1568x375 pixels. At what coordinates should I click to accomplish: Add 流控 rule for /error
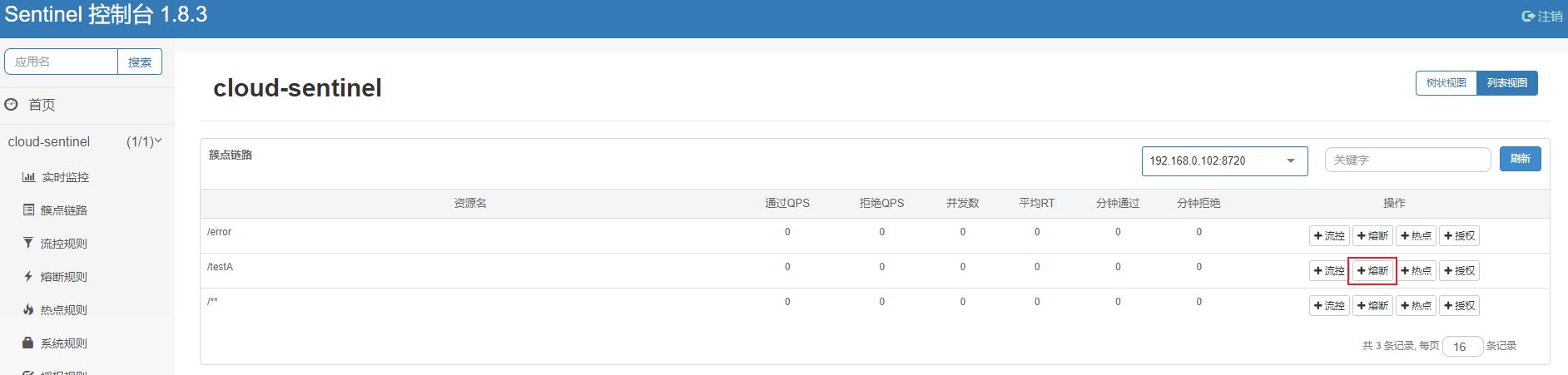click(x=1329, y=236)
